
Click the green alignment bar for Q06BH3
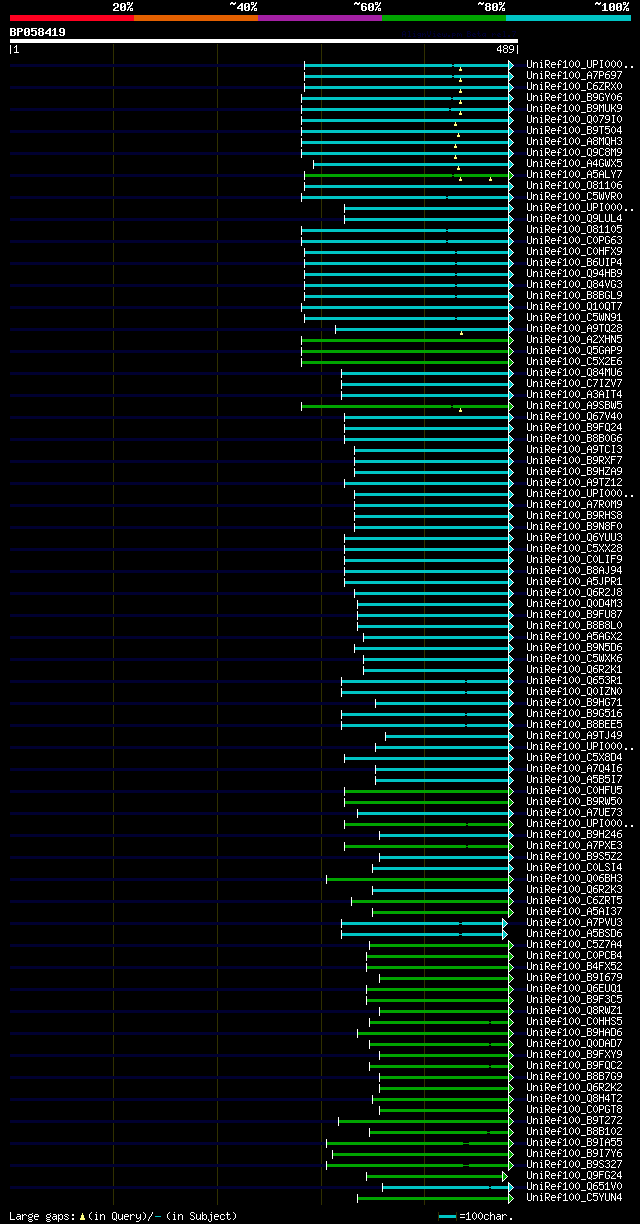[419, 879]
